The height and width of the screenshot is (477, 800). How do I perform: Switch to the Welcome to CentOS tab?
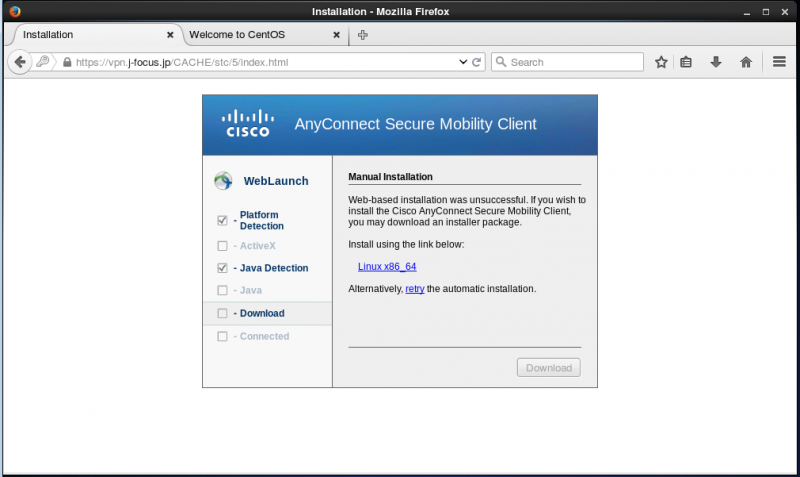264,35
